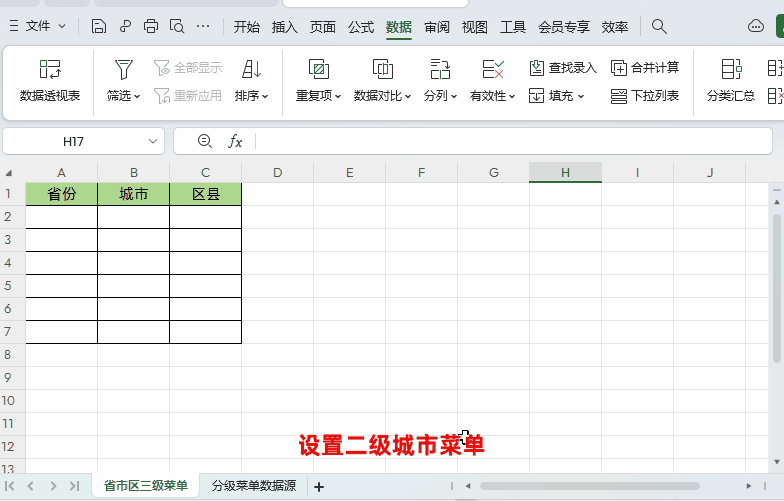784x501 pixels.
Task: Open the name box dropdown arrow
Action: (153, 142)
